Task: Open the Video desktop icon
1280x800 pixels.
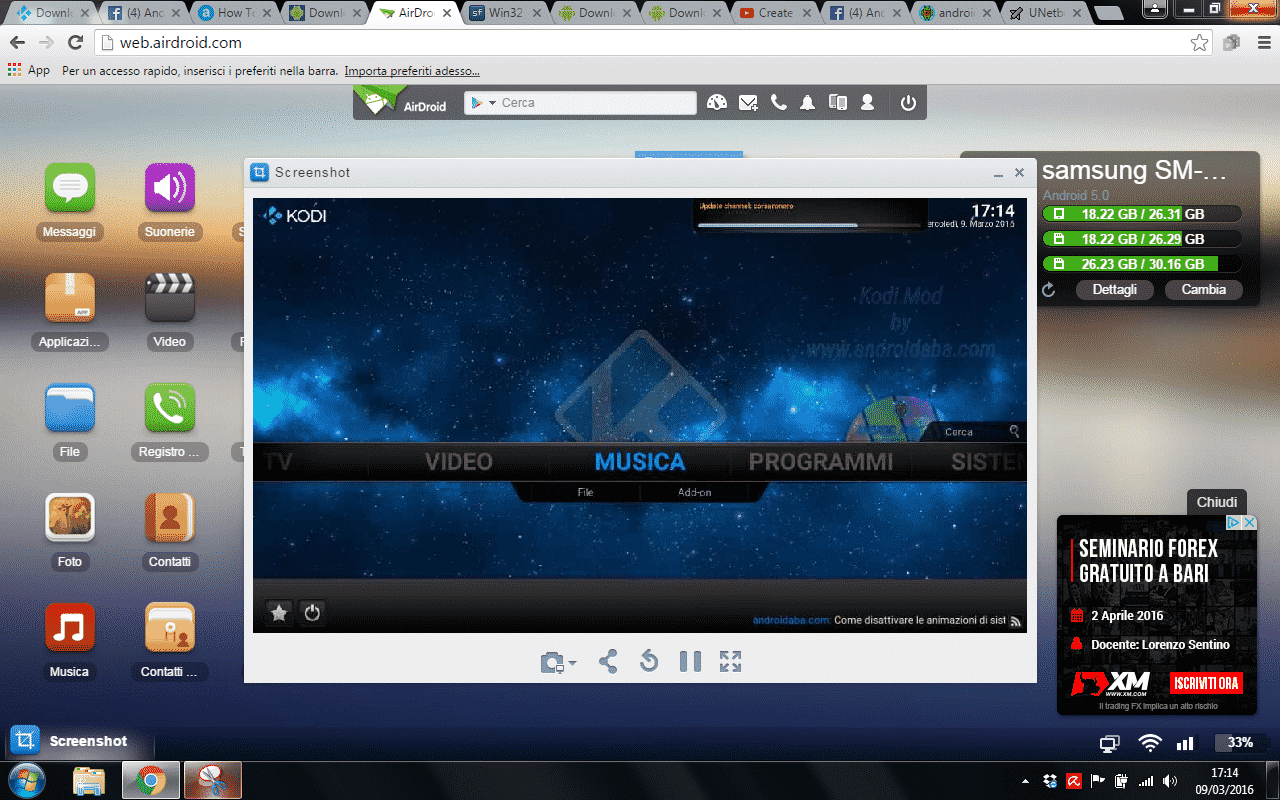Action: 170,298
